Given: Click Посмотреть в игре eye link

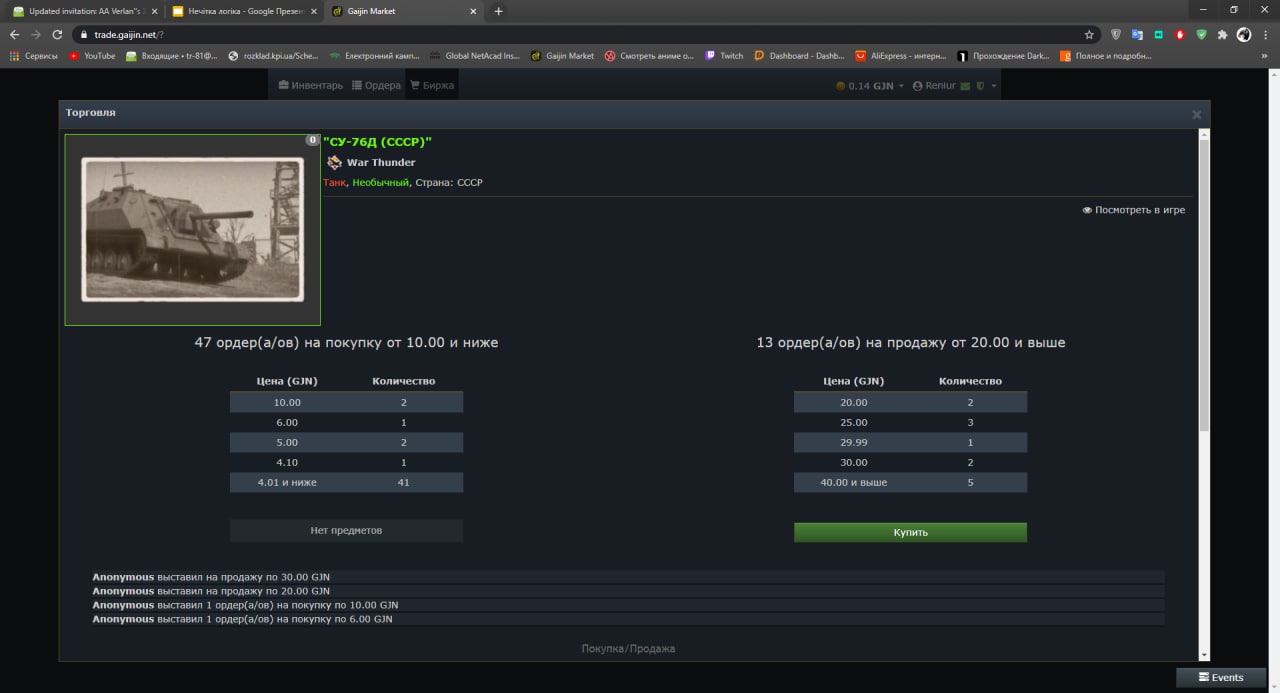Looking at the screenshot, I should (x=1133, y=210).
